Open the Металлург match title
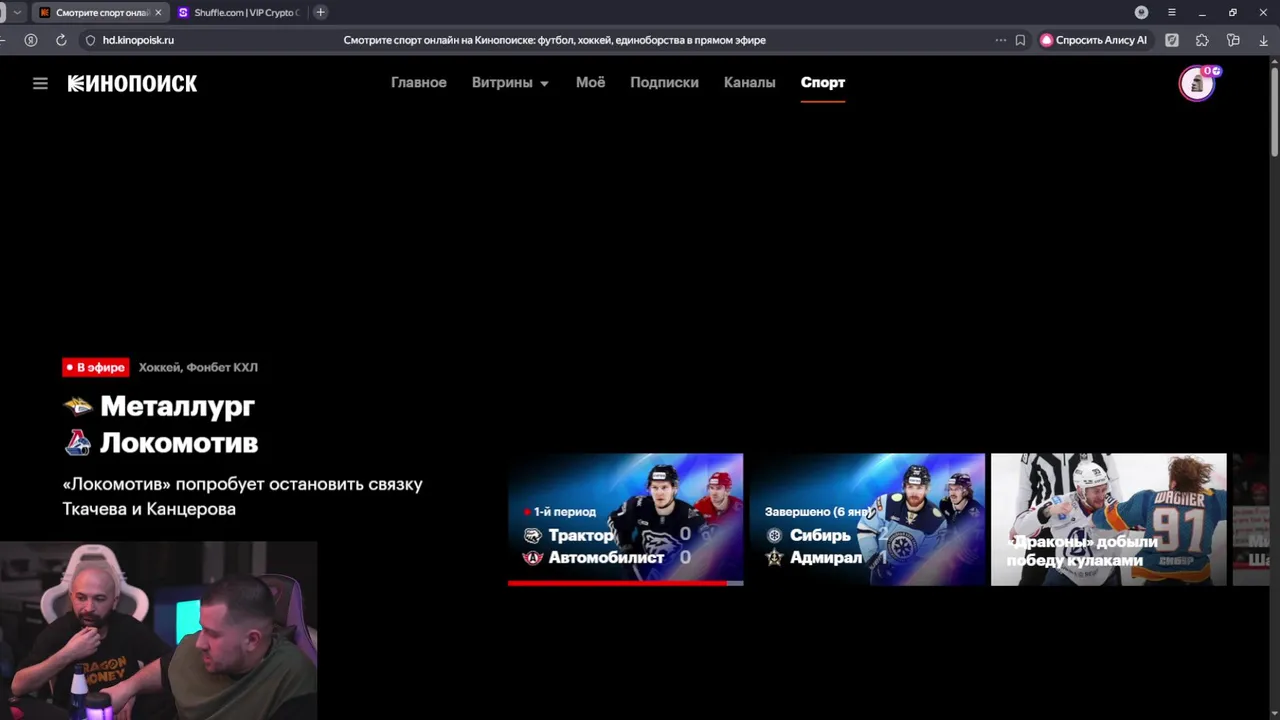 (x=177, y=406)
